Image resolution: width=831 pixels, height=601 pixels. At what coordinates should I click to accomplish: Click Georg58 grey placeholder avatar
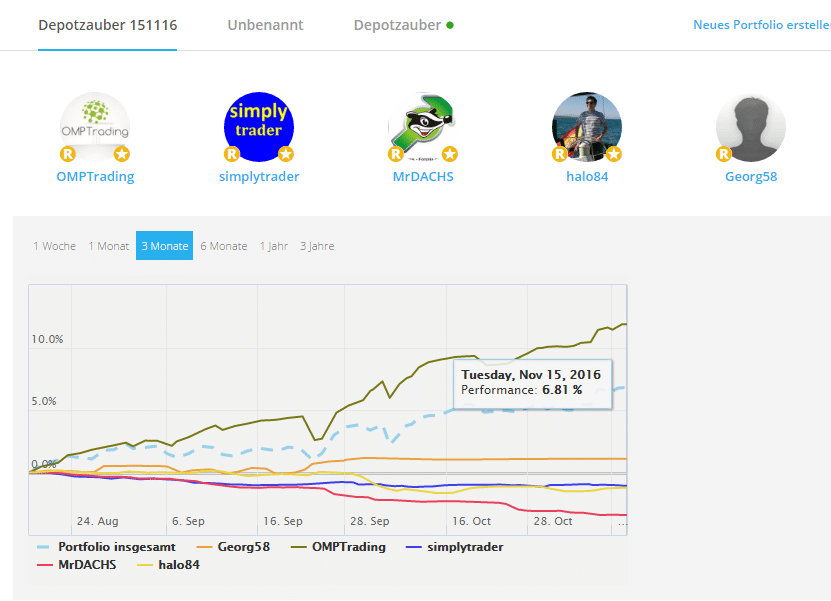[750, 125]
